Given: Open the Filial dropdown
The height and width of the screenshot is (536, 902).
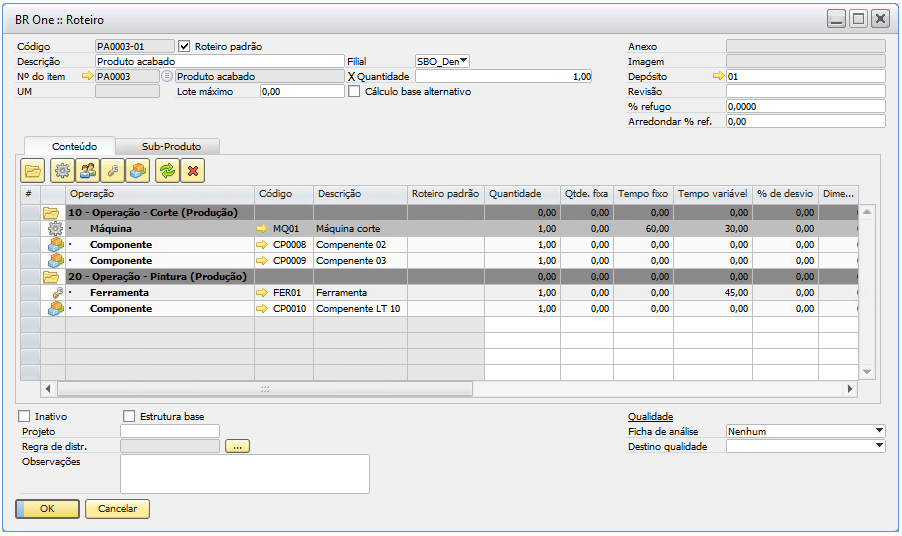Looking at the screenshot, I should (464, 61).
